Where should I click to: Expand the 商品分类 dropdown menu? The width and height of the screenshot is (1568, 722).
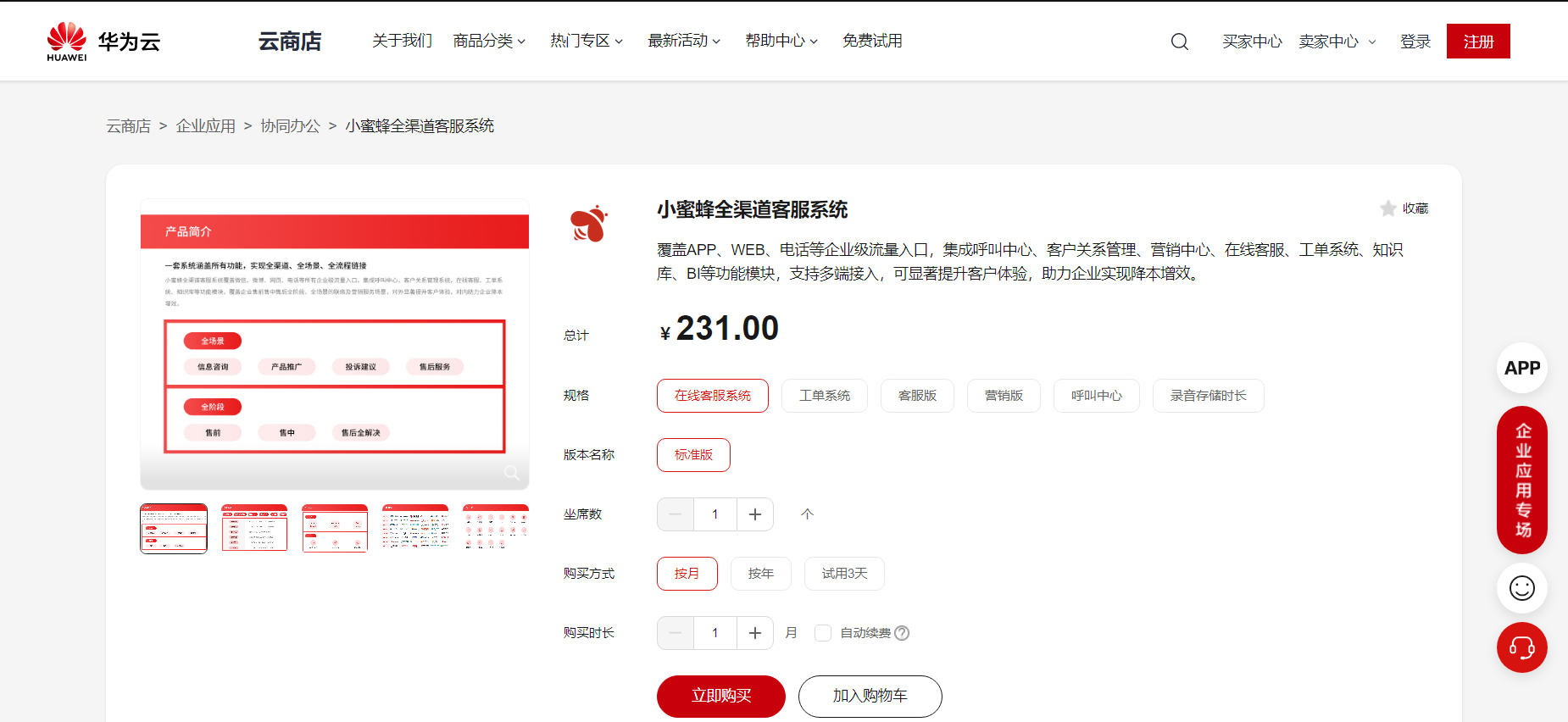tap(489, 41)
